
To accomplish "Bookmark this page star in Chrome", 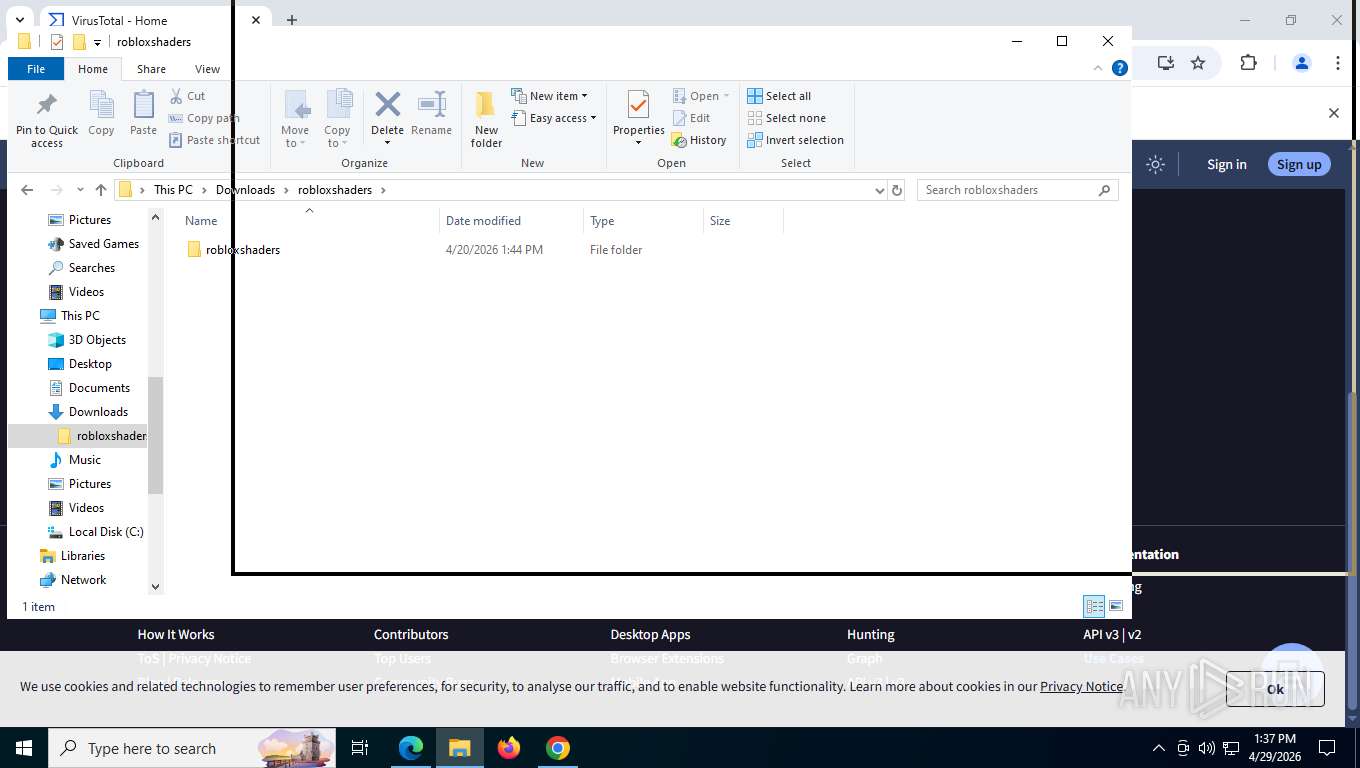I will click(1198, 63).
